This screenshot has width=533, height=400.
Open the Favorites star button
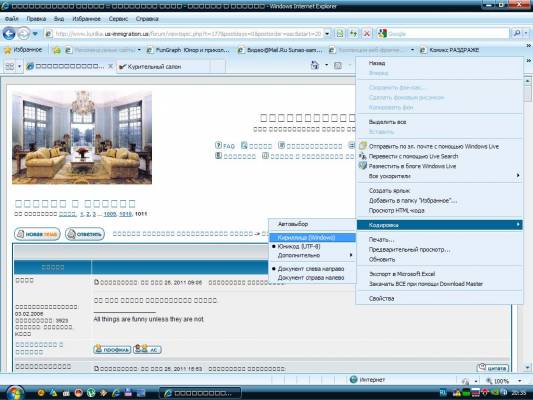[23, 50]
